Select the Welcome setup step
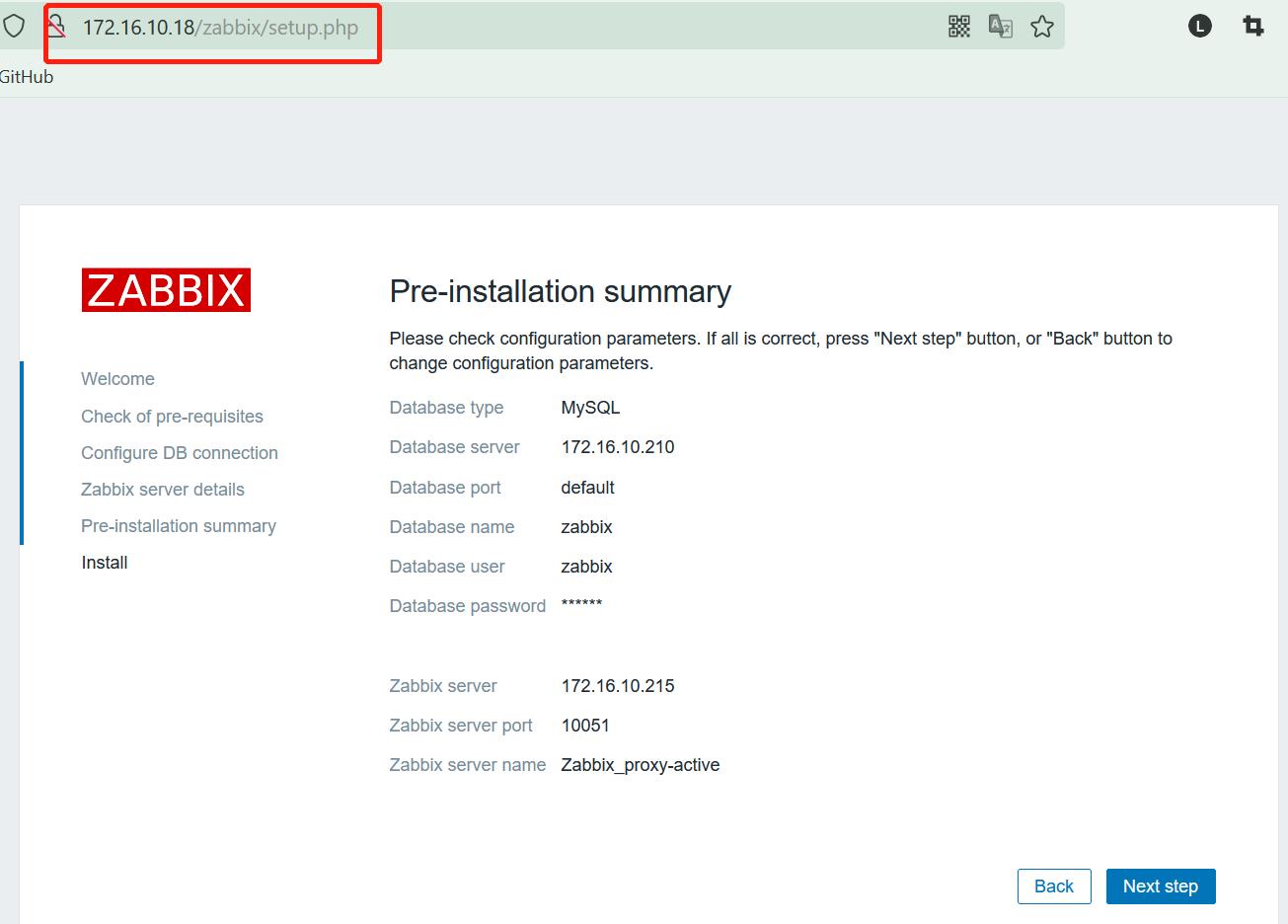The width and height of the screenshot is (1288, 924). pos(117,379)
